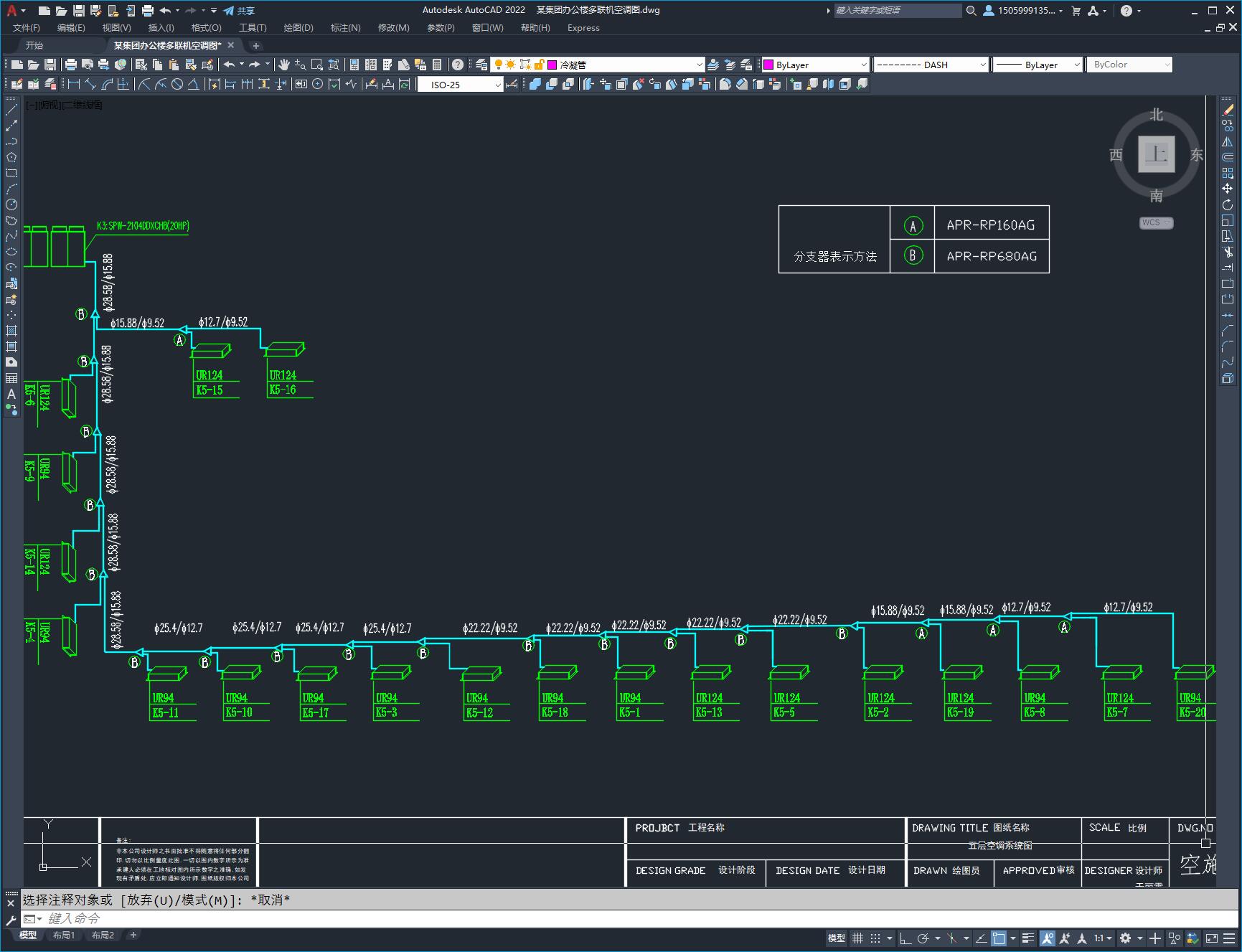Toggle ortho mode in status bar

(x=905, y=938)
